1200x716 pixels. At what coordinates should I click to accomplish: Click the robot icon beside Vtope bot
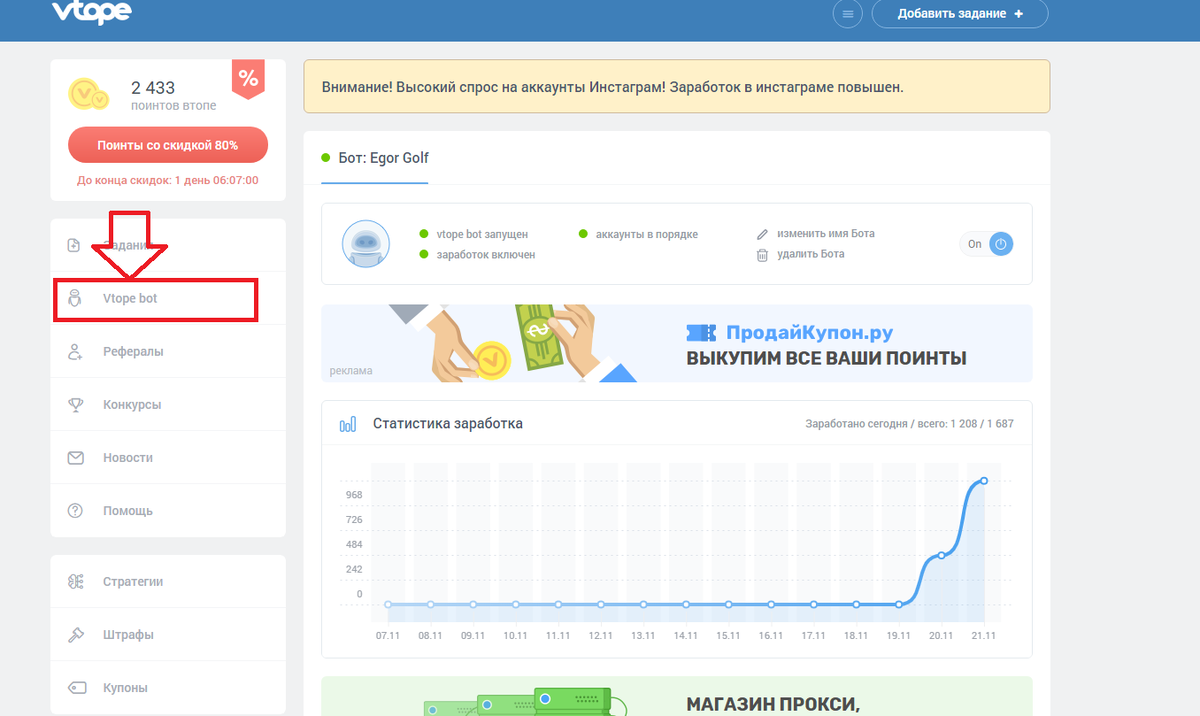click(74, 299)
